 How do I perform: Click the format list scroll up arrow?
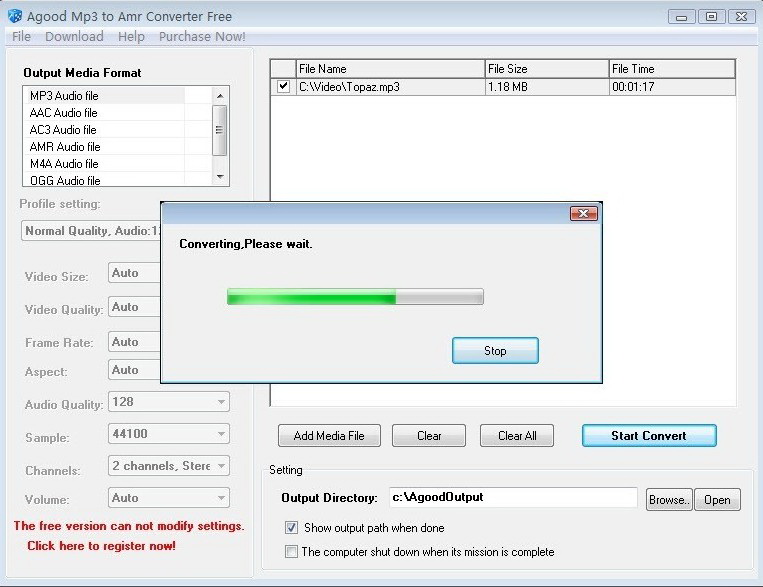click(220, 96)
